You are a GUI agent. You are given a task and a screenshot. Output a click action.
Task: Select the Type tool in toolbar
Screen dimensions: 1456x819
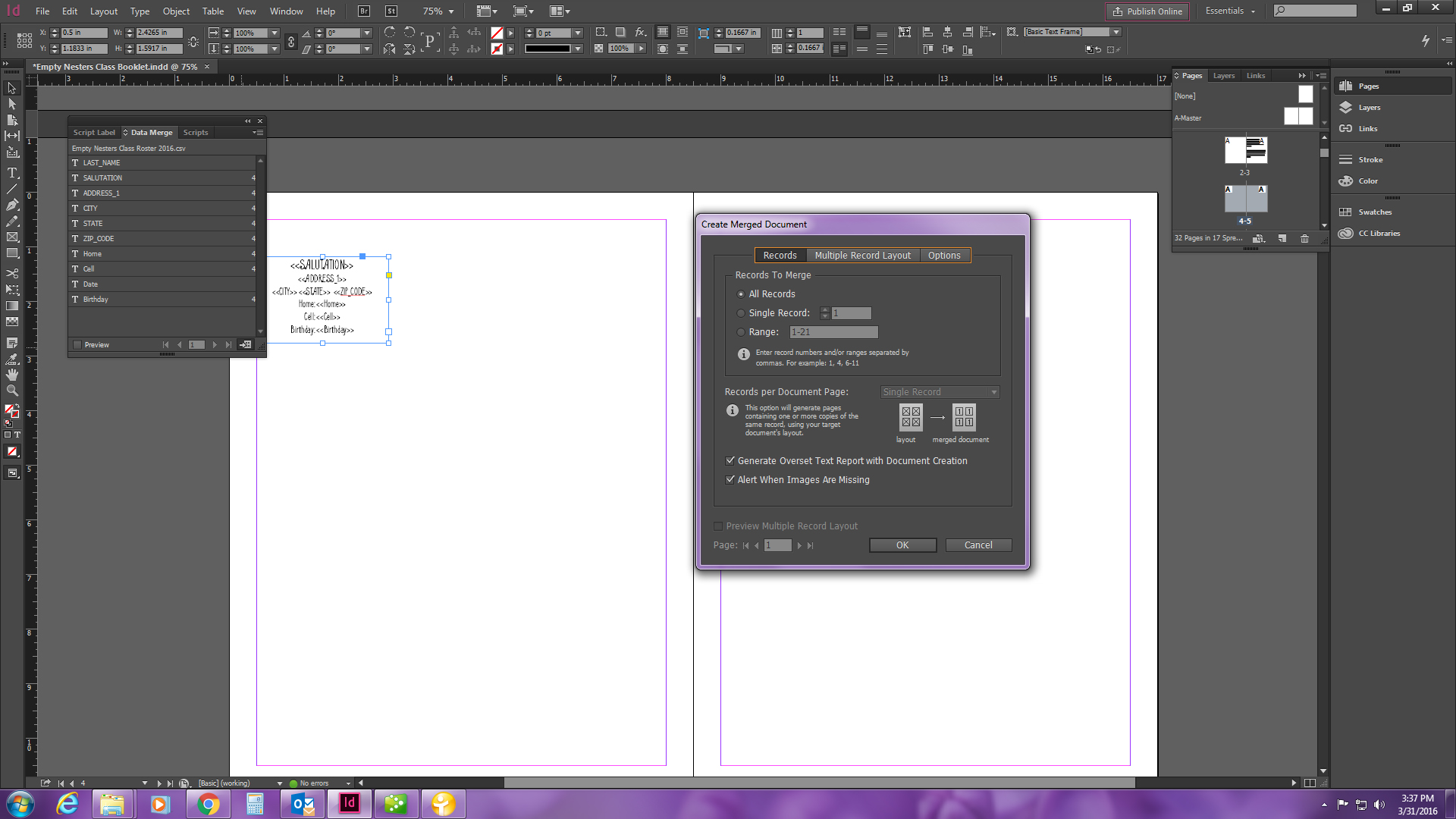point(12,172)
